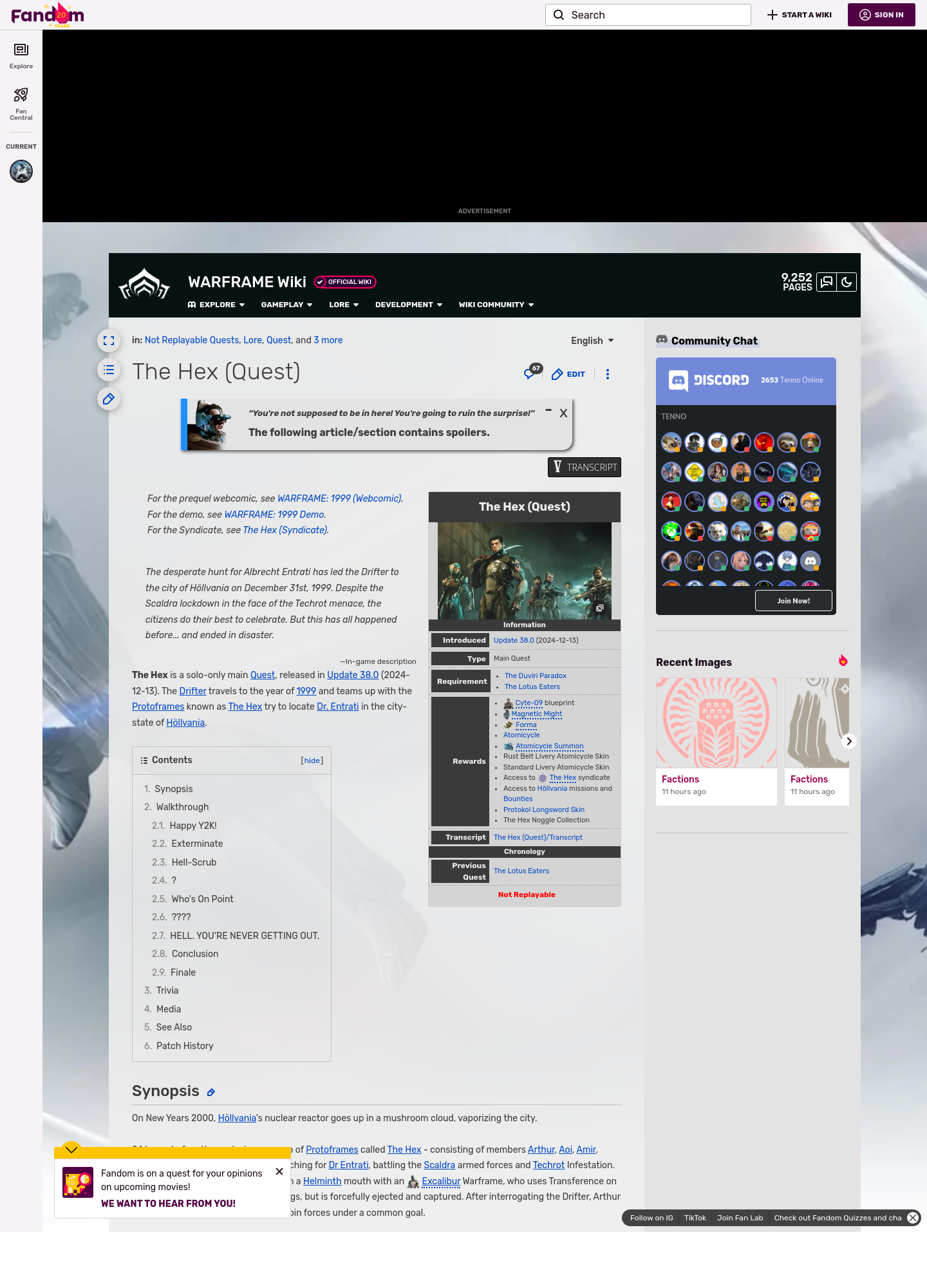Open the TikTok link in bottom bar

click(x=695, y=1218)
